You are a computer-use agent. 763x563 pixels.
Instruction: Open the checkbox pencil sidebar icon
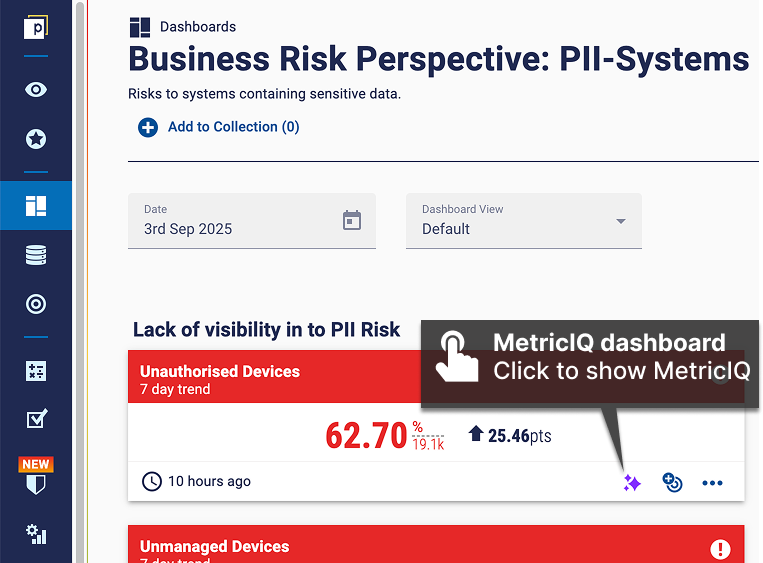click(x=36, y=418)
